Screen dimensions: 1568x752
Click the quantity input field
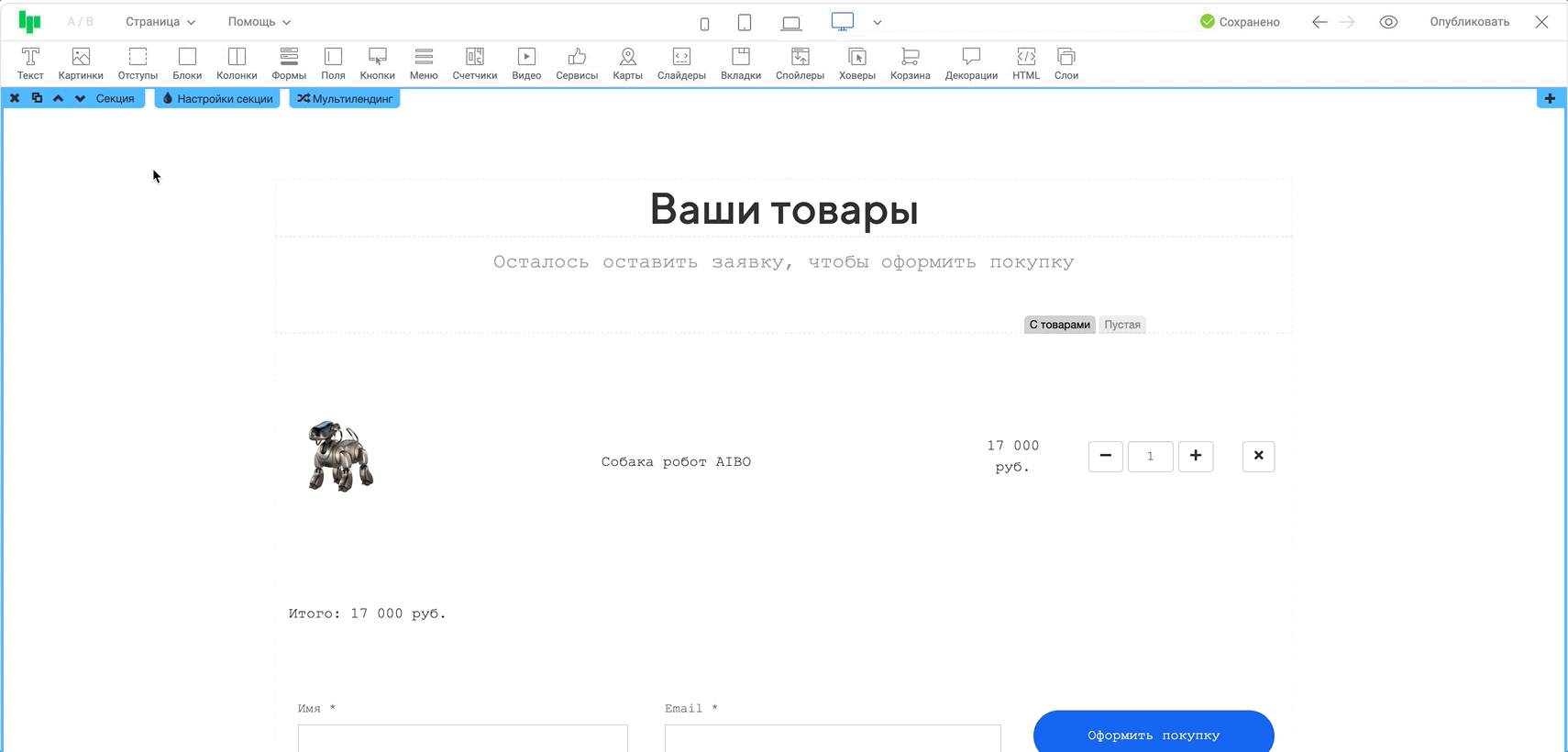tap(1150, 456)
